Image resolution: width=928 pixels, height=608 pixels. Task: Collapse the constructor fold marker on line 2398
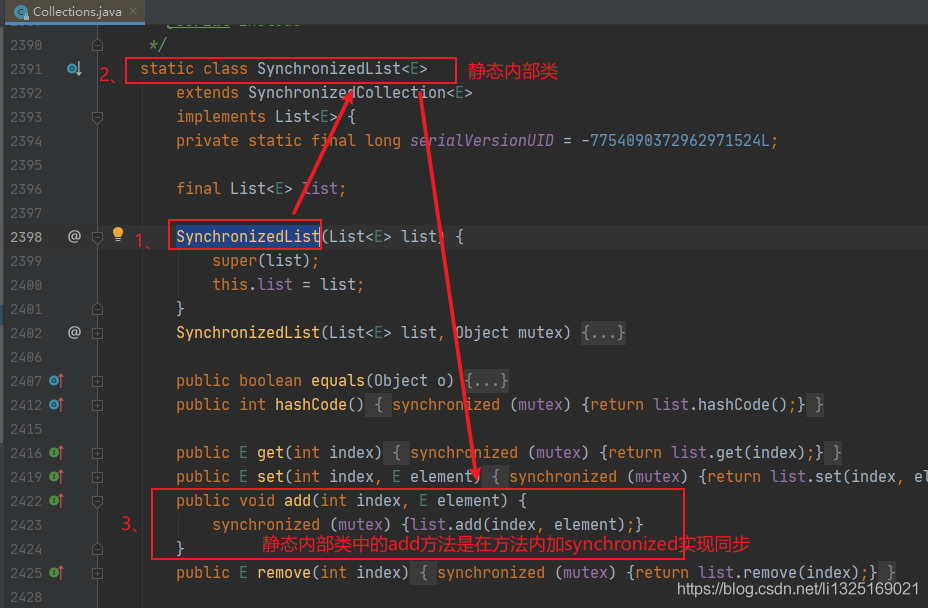(98, 237)
